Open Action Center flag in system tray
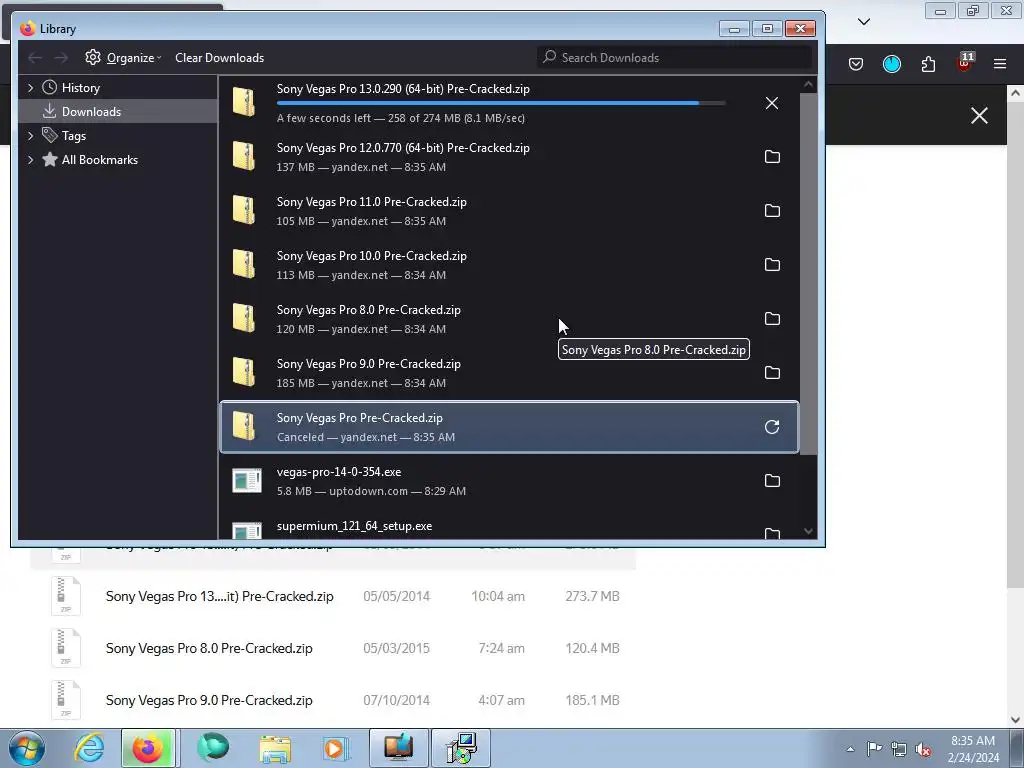Screen dimensions: 1024x768 click(874, 749)
